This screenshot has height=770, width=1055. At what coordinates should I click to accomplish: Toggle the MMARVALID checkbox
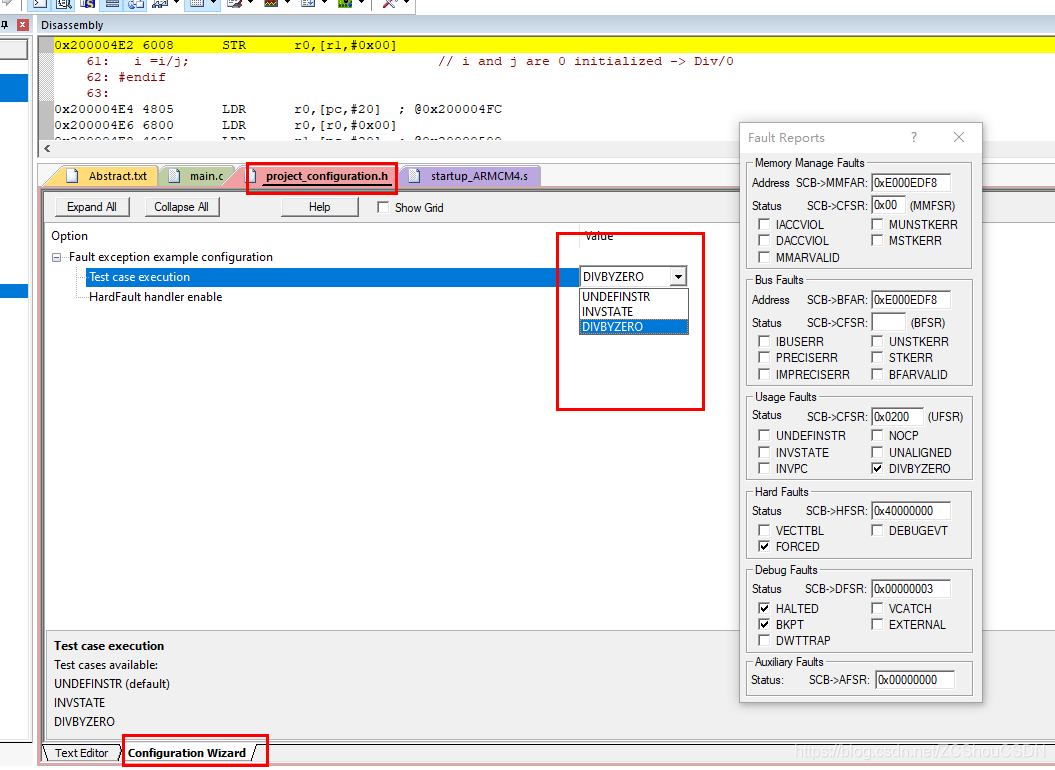764,257
